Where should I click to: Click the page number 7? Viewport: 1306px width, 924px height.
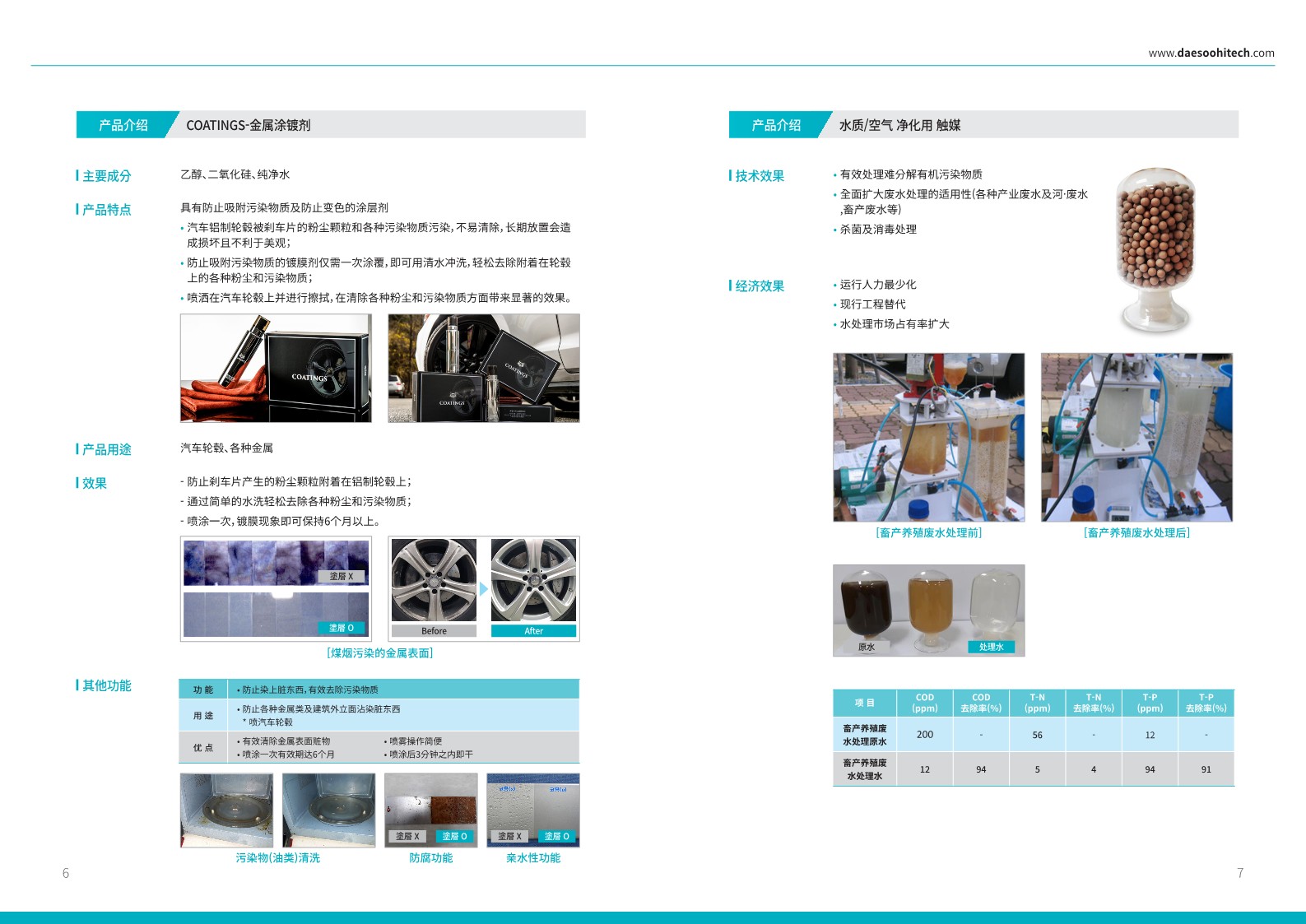(x=1240, y=873)
